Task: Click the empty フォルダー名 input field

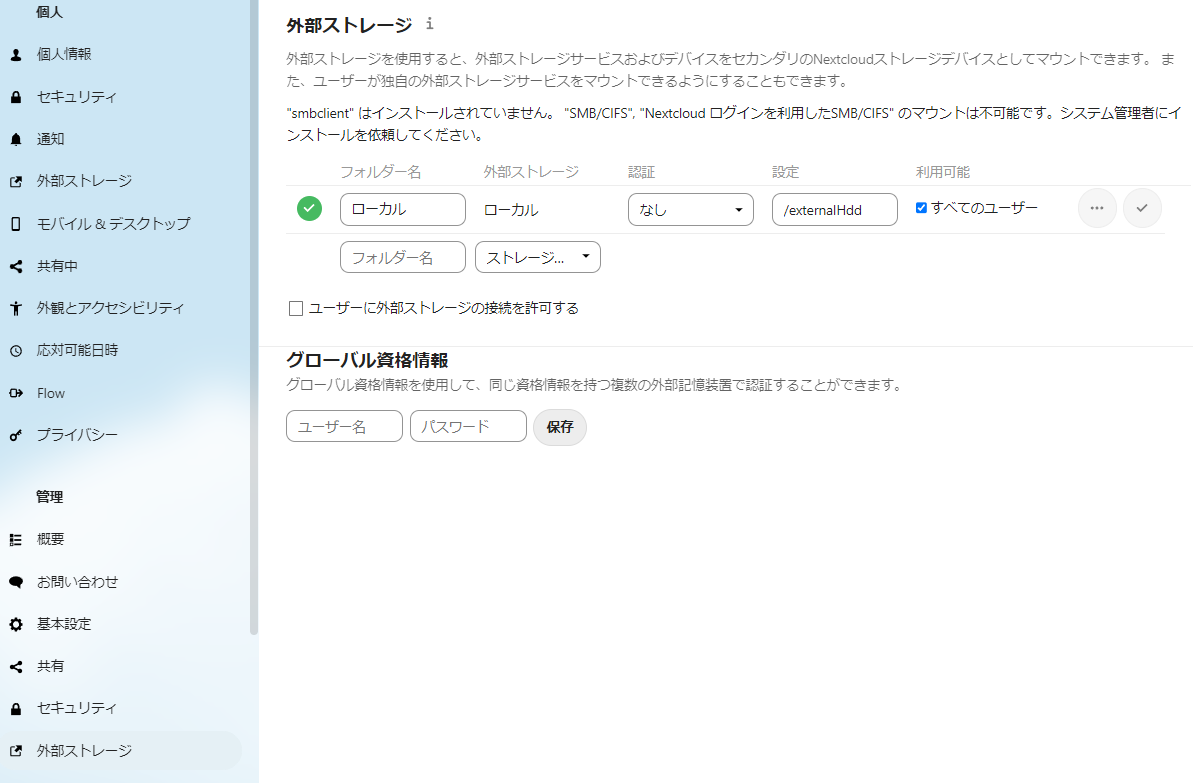Action: (x=402, y=257)
